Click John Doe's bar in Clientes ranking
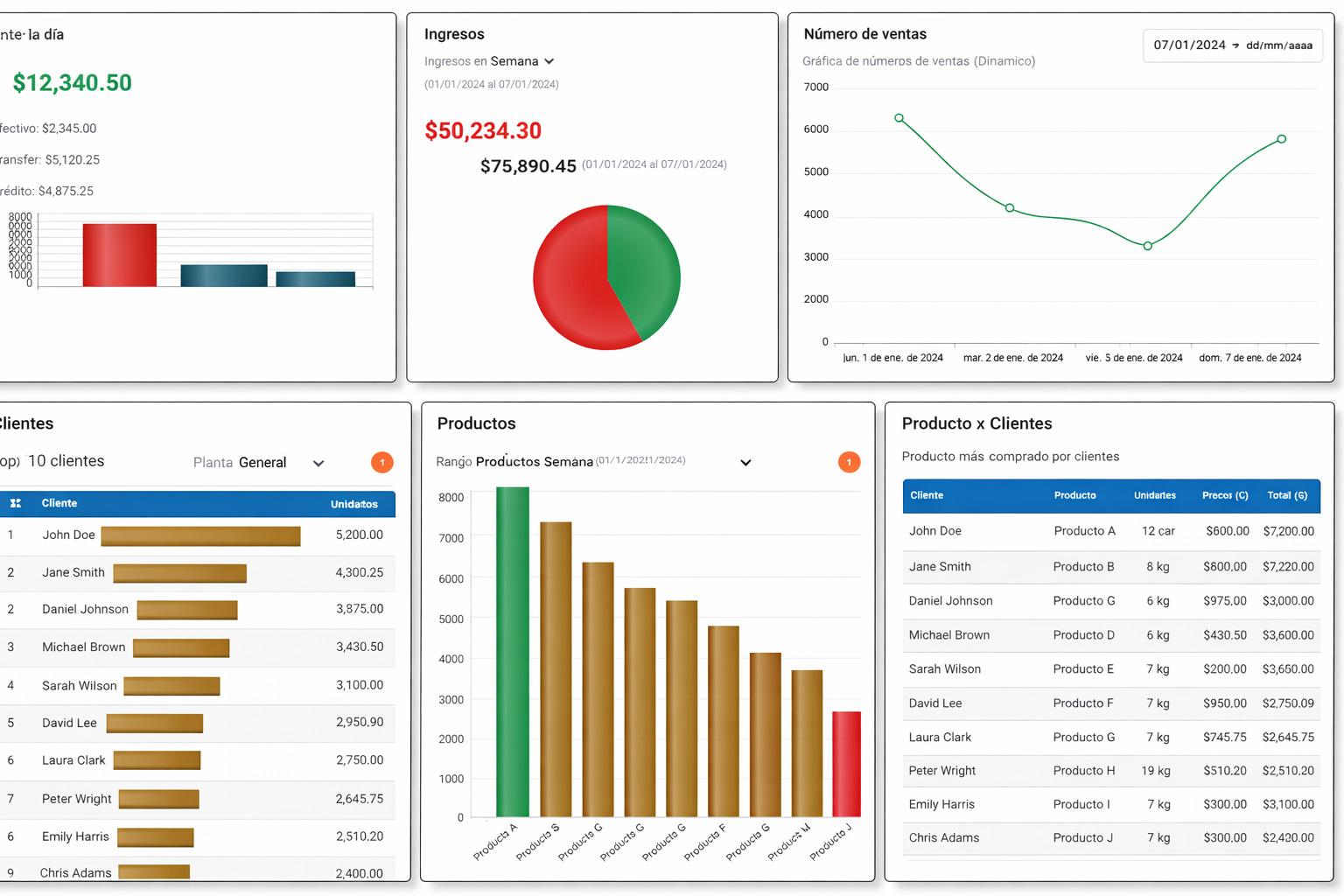 tap(200, 535)
